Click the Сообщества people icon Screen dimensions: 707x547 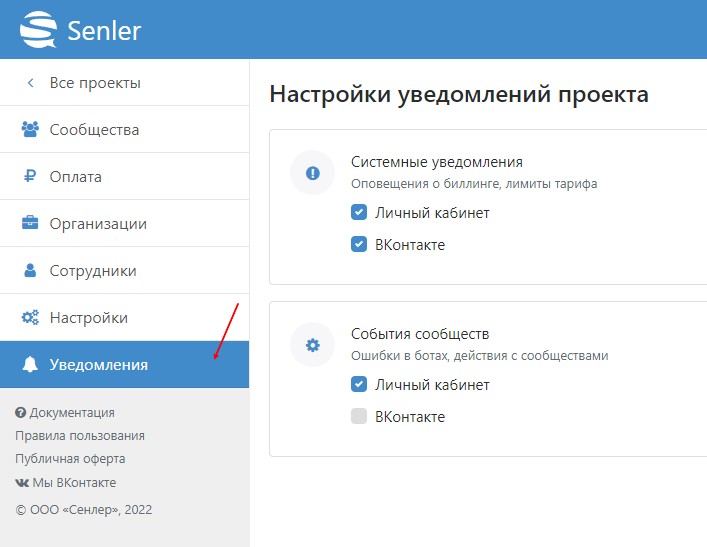30,129
